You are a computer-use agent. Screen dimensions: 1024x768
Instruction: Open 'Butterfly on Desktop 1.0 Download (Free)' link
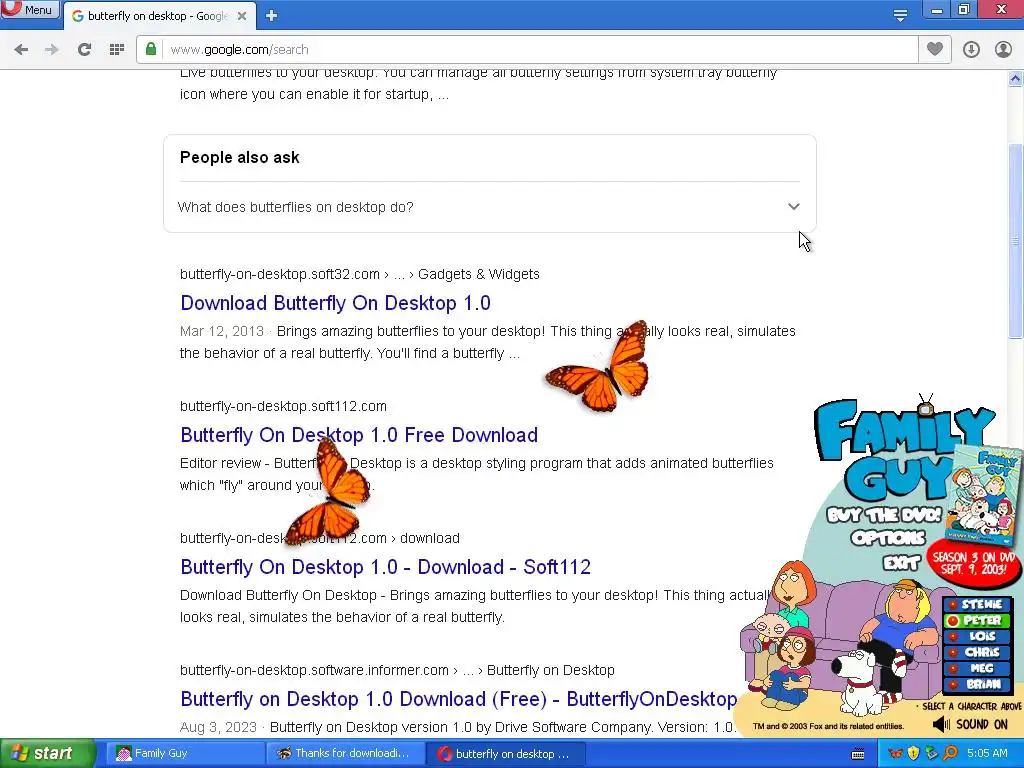pos(458,699)
